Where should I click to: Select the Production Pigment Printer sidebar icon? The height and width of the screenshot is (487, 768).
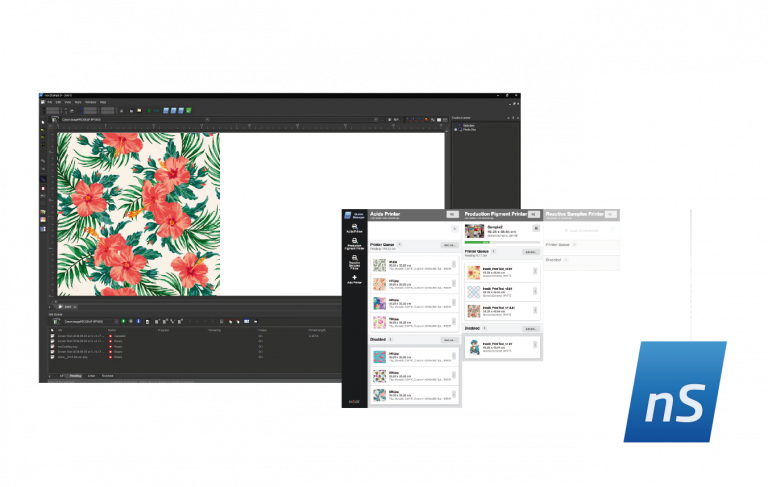(x=354, y=244)
